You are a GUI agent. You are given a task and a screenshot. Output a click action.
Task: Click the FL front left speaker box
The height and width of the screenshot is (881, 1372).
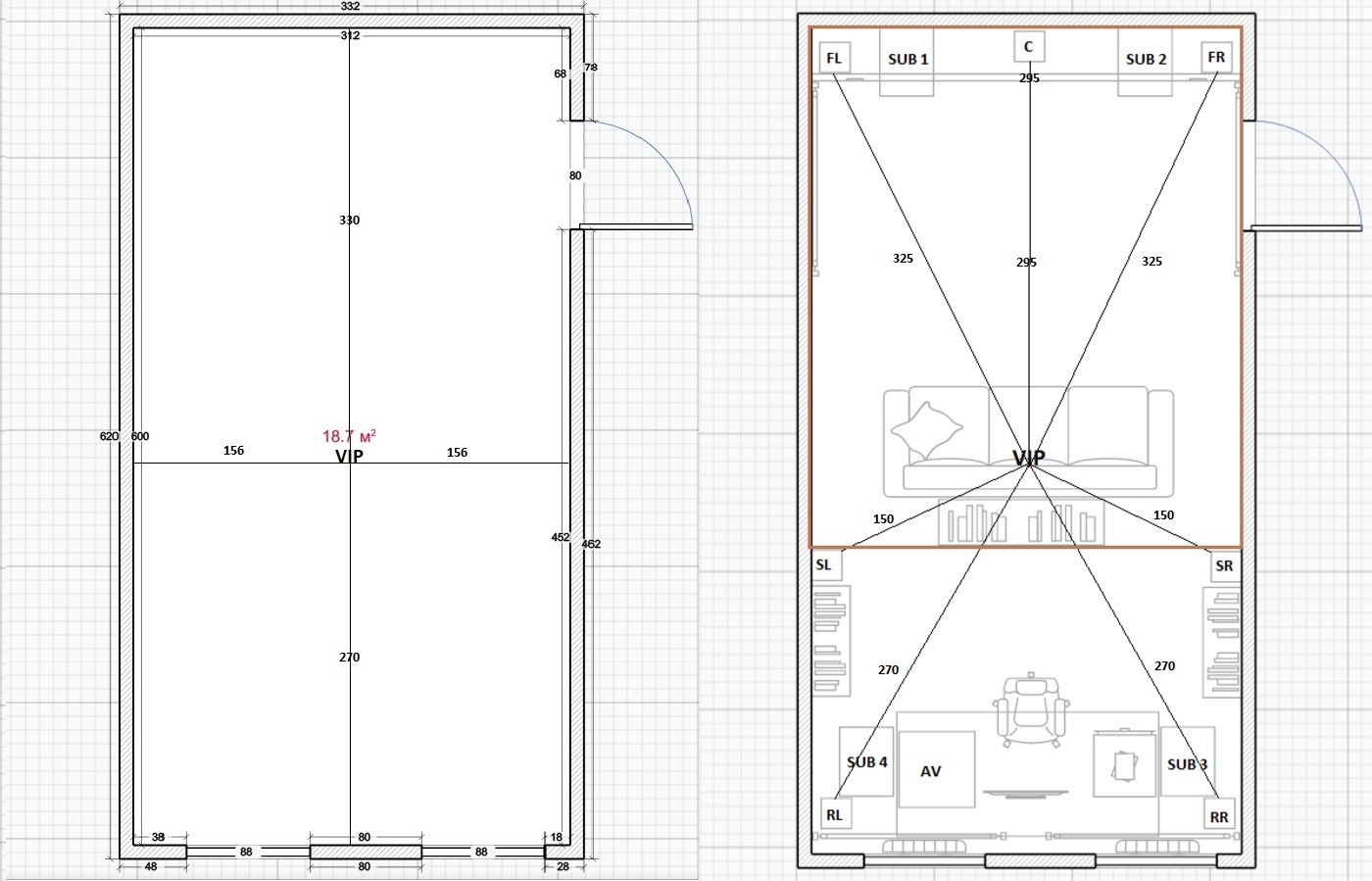click(834, 58)
